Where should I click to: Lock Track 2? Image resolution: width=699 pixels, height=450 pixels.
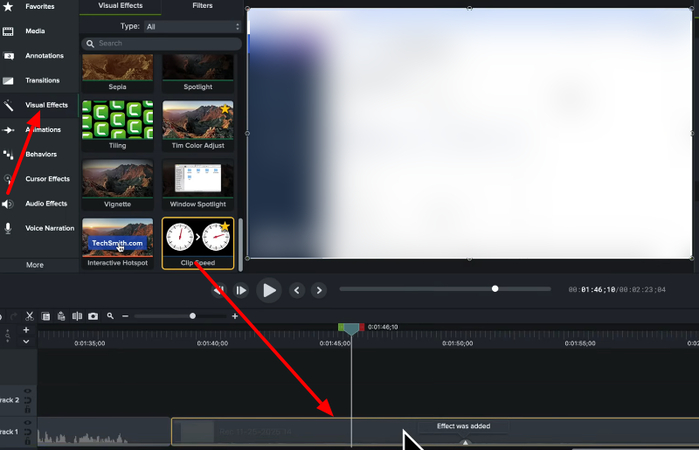tap(28, 409)
